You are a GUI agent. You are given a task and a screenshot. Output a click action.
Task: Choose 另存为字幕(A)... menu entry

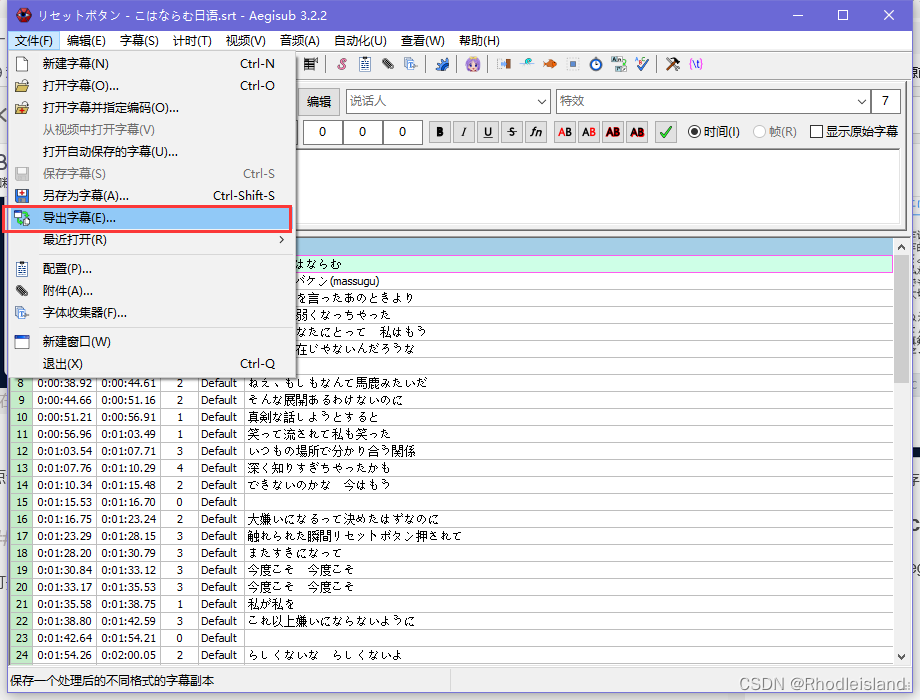[x=150, y=195]
